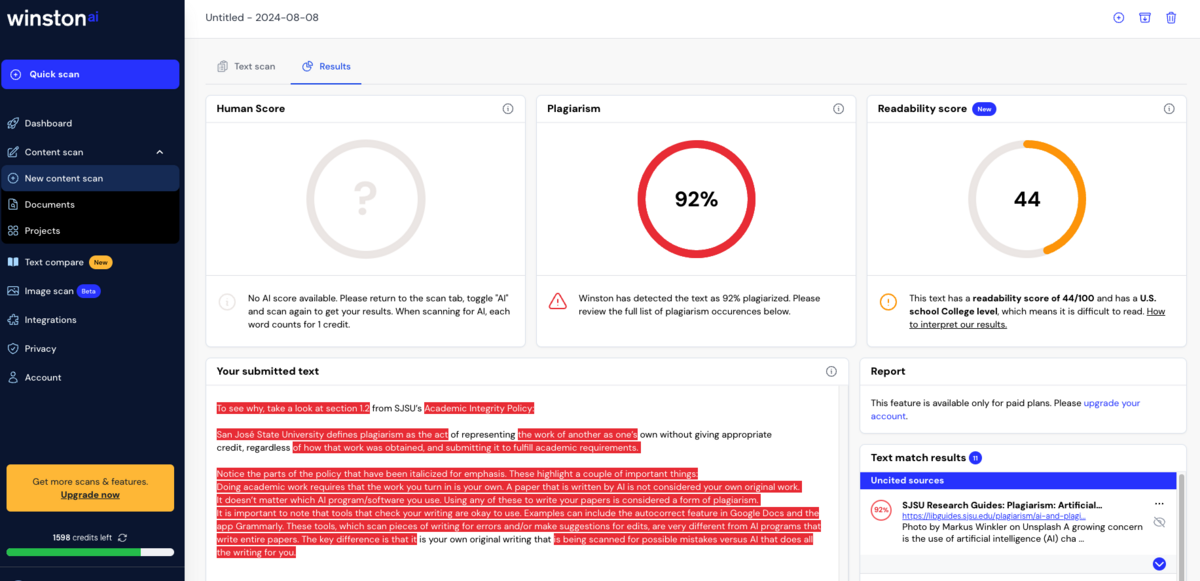
Task: Click the text match results scrollbar
Action: (x=1180, y=520)
